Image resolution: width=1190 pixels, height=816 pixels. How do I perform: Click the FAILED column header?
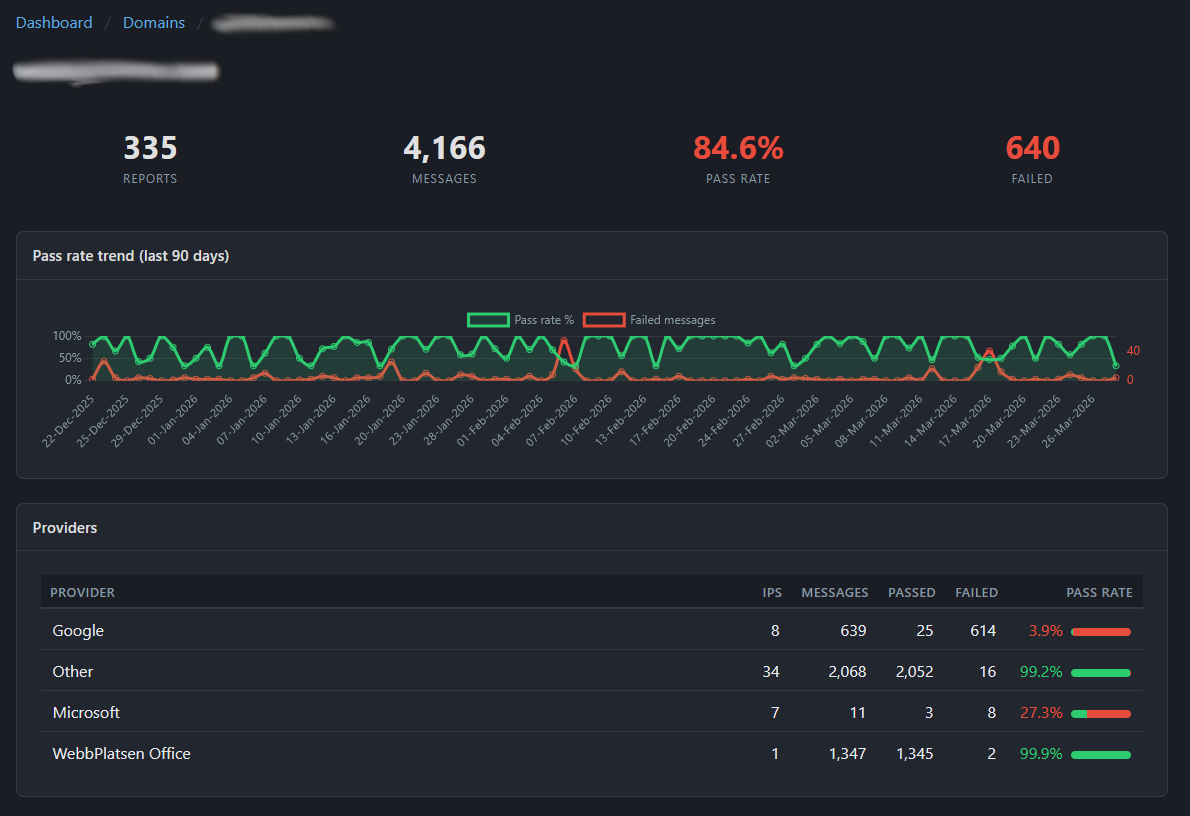pyautogui.click(x=976, y=592)
